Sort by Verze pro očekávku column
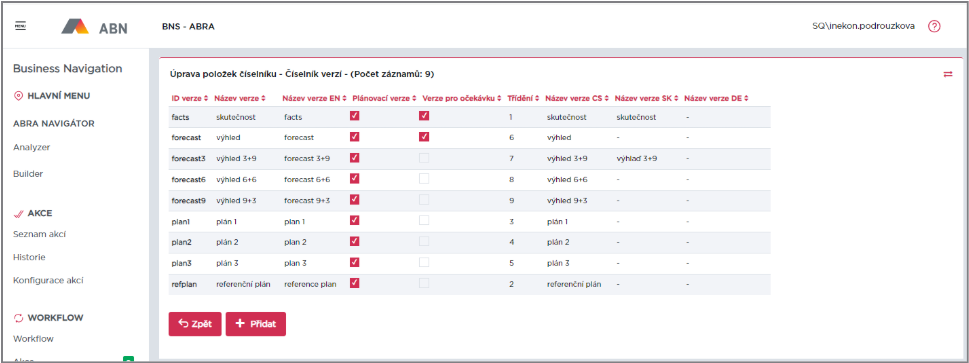The height and width of the screenshot is (363, 969). pos(462,98)
